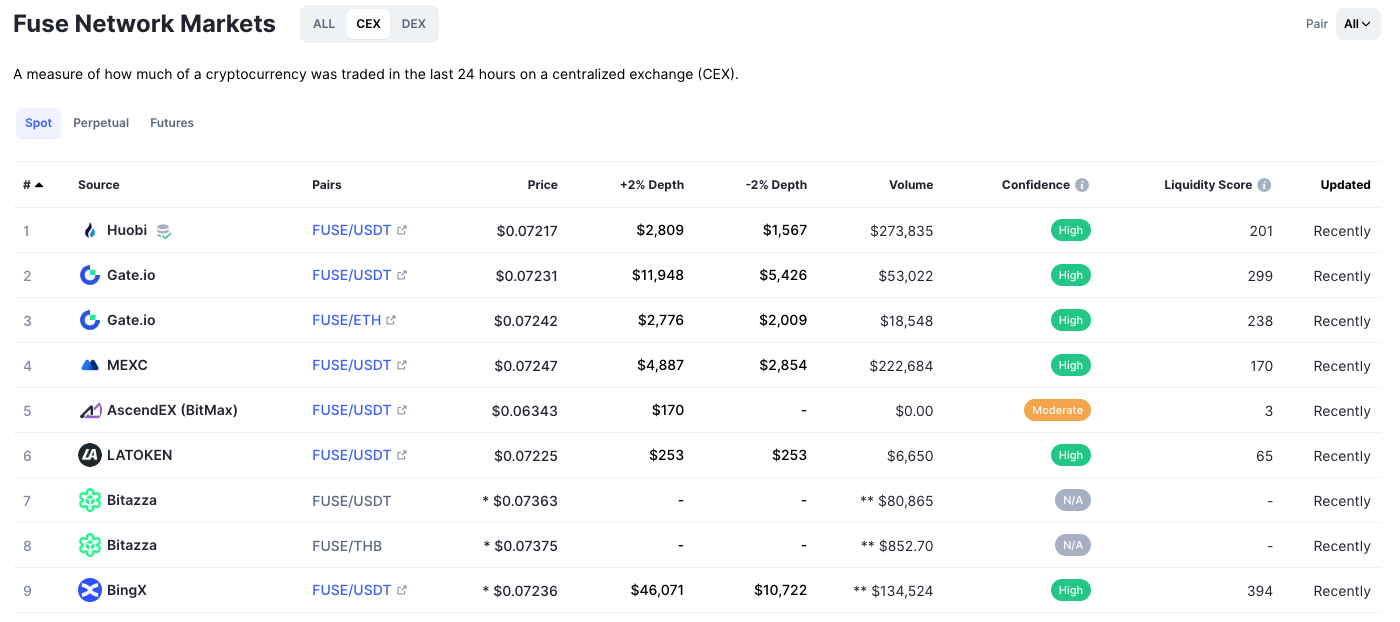This screenshot has width=1400, height=622.
Task: Click the Moderate confidence badge for AscendEX
Action: point(1057,410)
